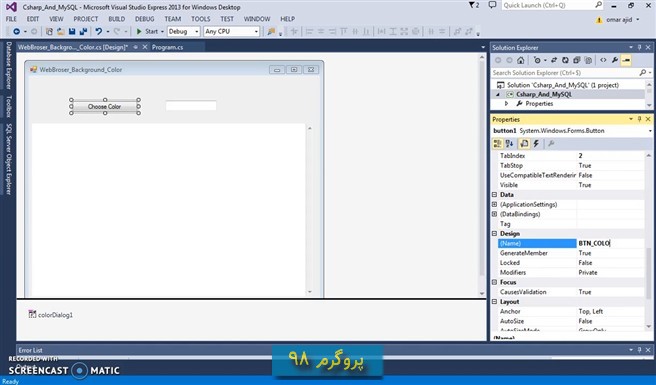This screenshot has width=656, height=385.
Task: Toggle pin on the Solution Explorer panel
Action: 639,47
